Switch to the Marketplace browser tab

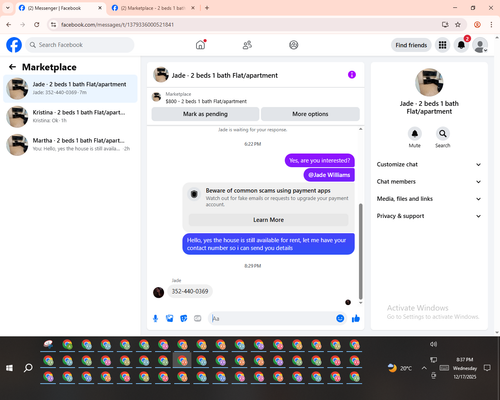[x=153, y=8]
